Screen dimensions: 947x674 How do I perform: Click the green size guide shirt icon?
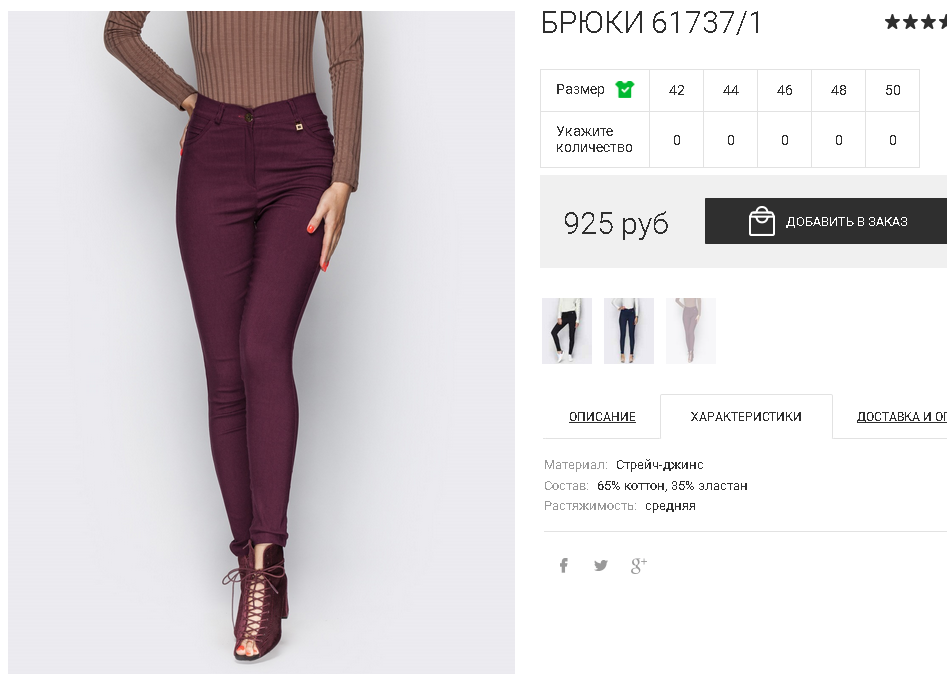624,89
